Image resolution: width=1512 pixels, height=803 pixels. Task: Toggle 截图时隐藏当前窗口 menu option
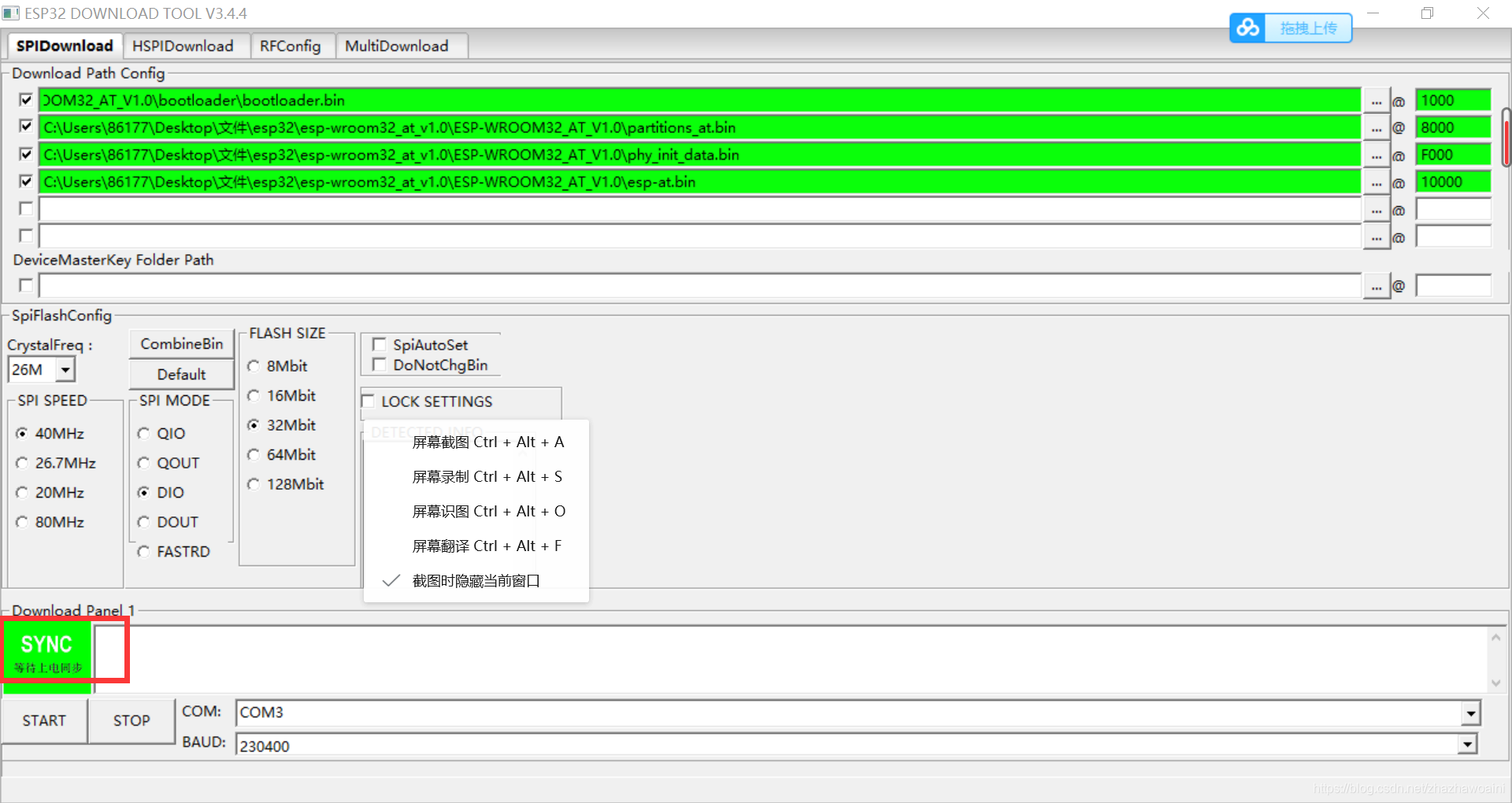tap(476, 581)
